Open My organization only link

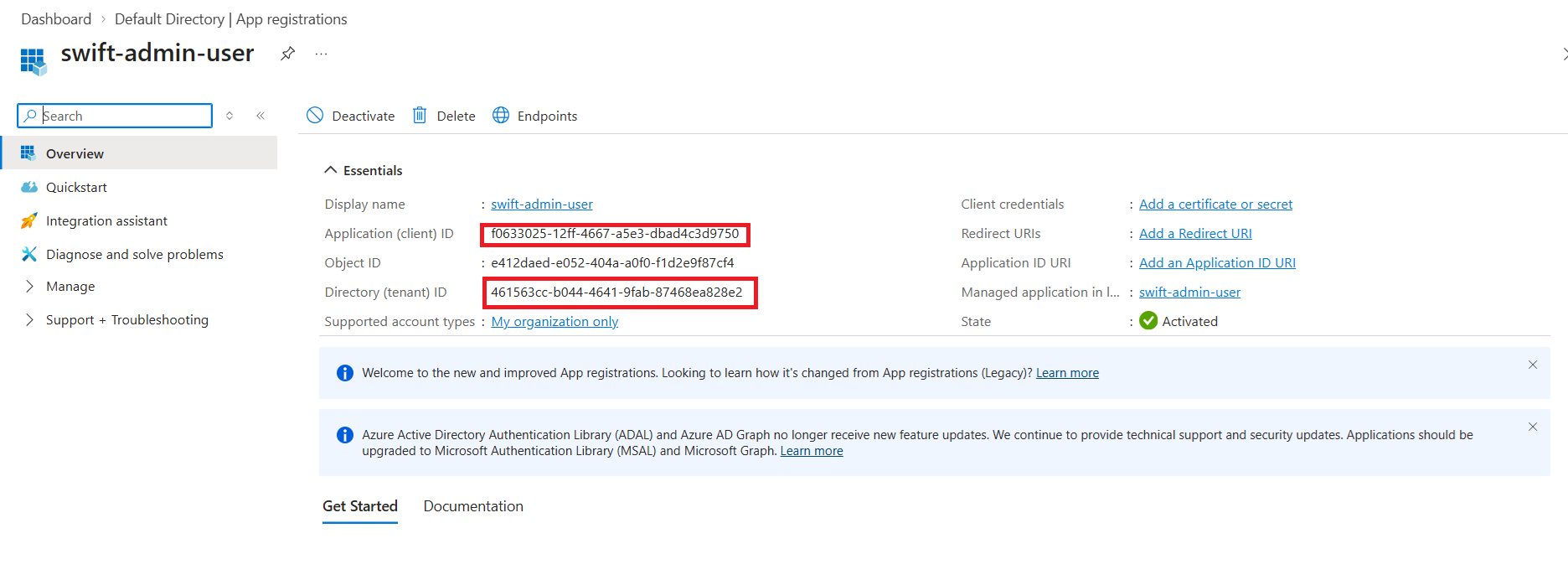[x=554, y=321]
